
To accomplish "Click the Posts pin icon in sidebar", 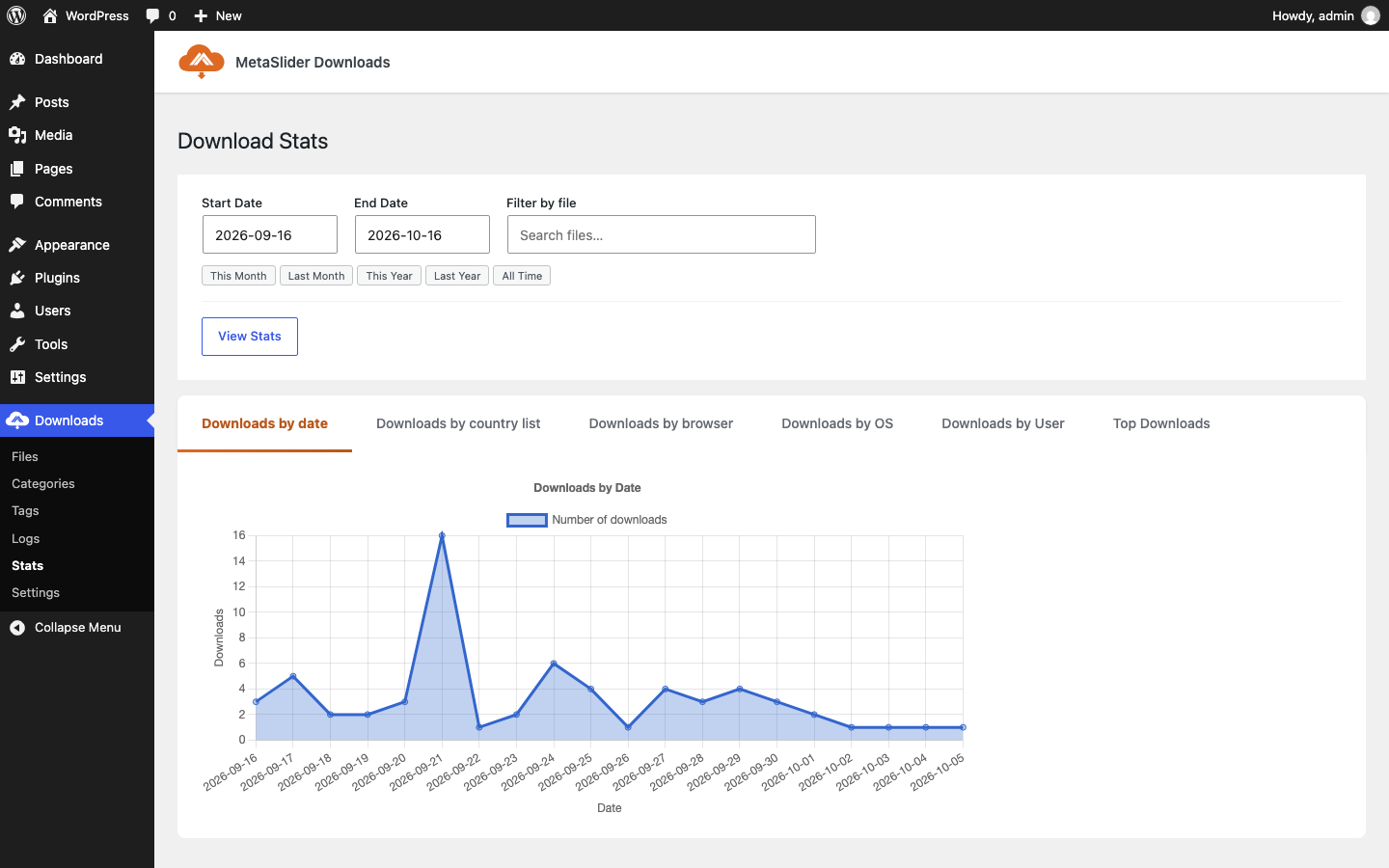I will (x=17, y=102).
